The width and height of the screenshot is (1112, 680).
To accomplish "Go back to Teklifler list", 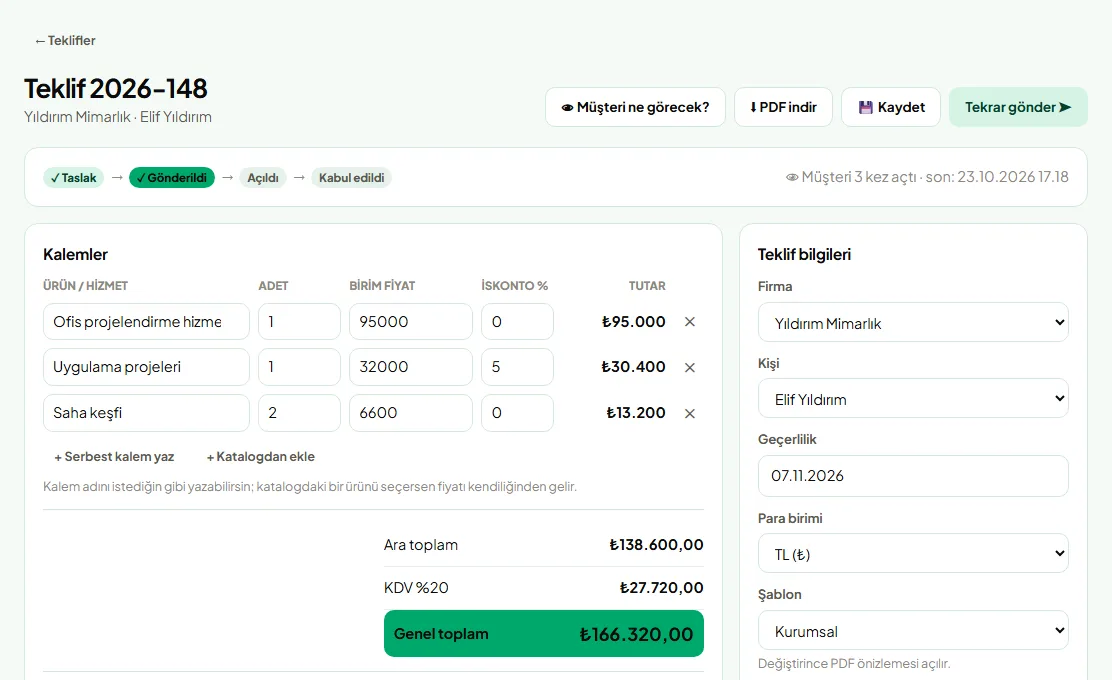I will 65,40.
